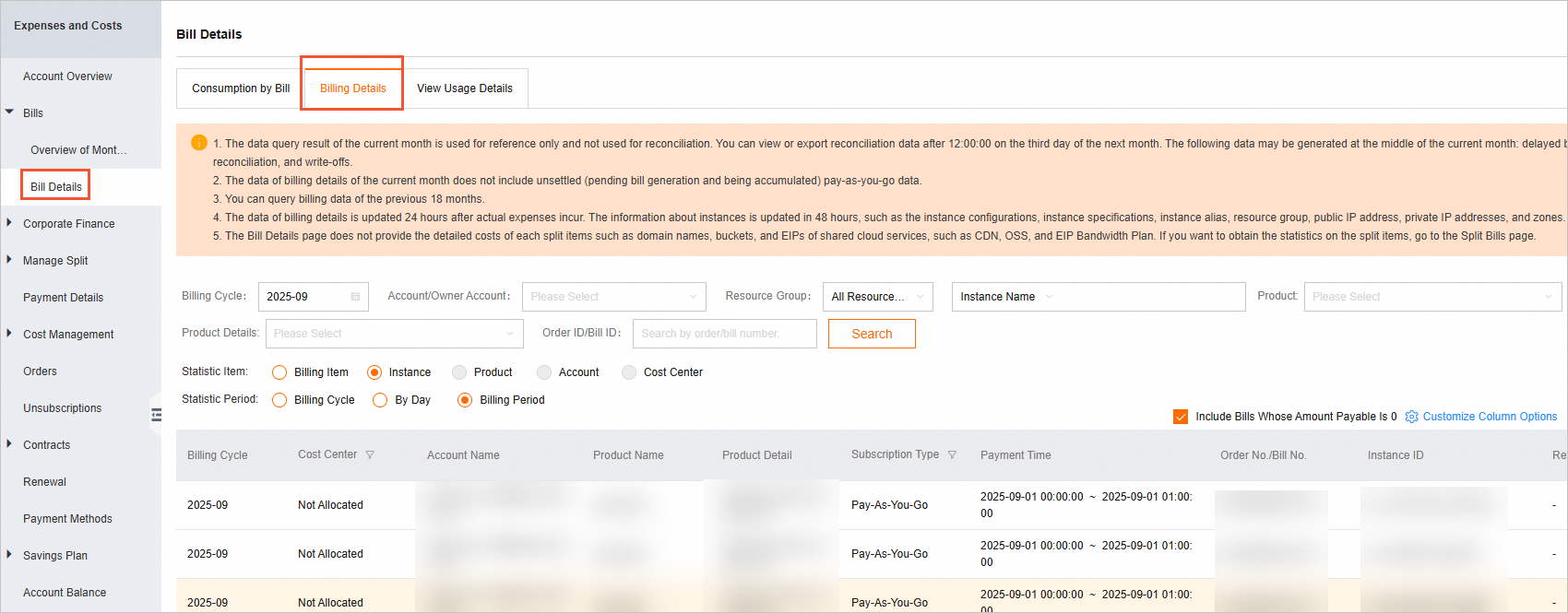
Task: Expand Savings Plan in sidebar
Action: (9, 555)
